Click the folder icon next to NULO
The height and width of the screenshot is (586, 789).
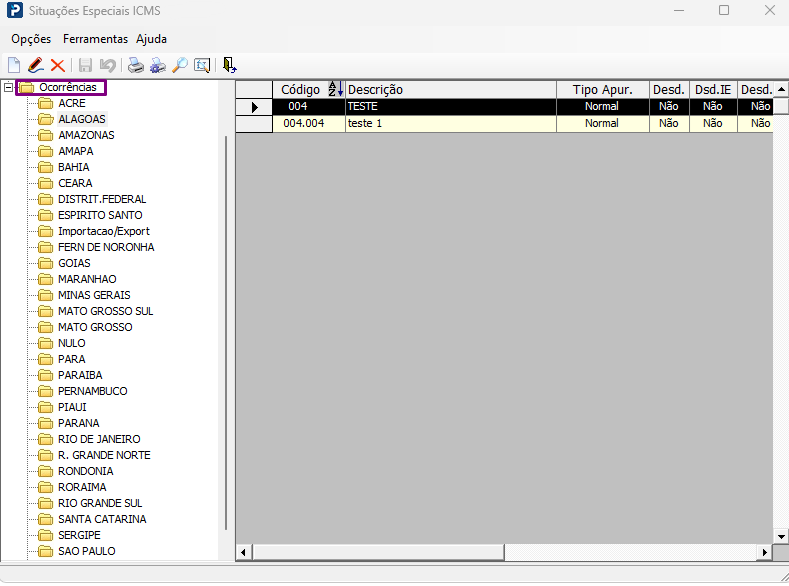(x=46, y=344)
